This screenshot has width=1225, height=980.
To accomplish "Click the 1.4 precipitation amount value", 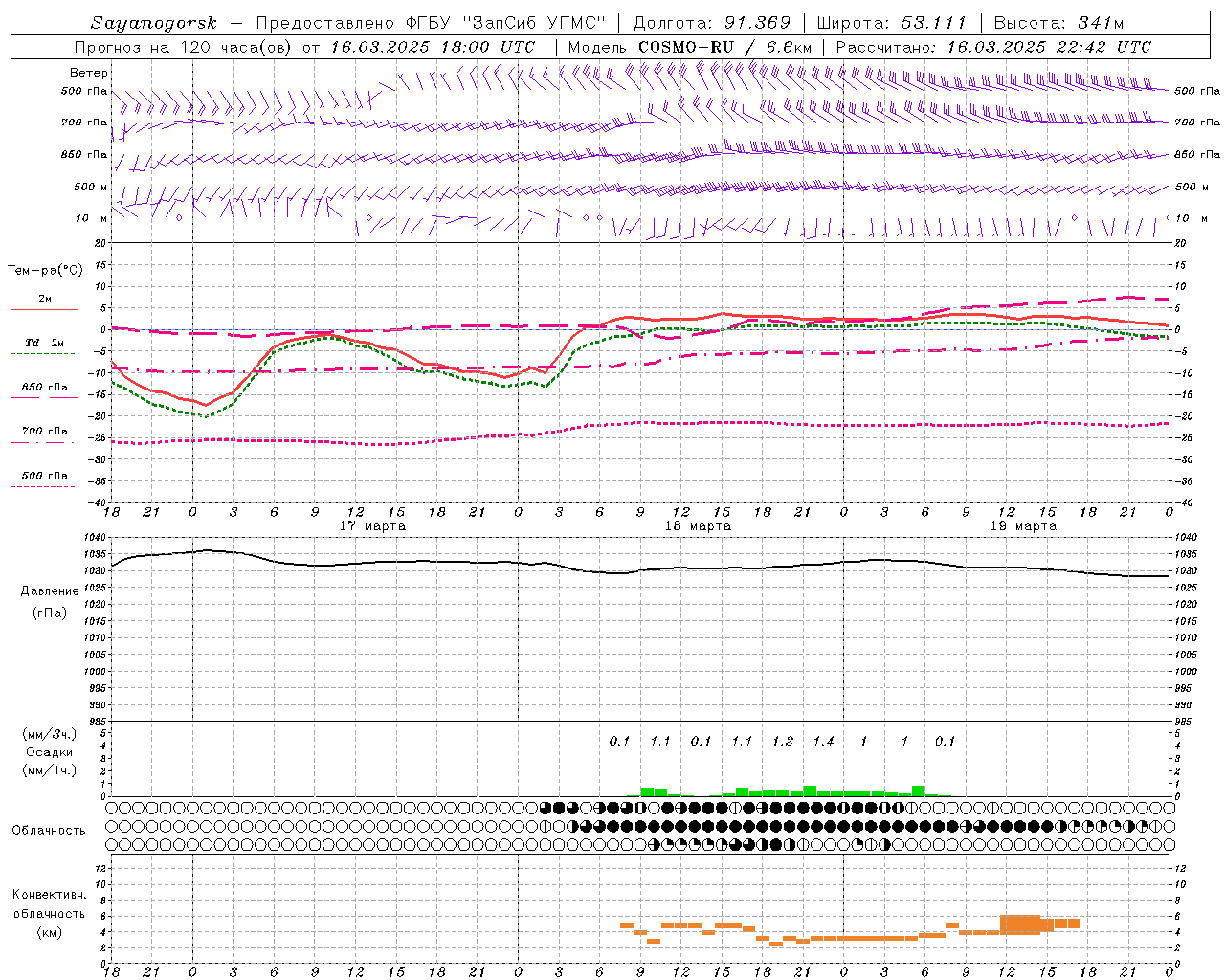I will (823, 742).
